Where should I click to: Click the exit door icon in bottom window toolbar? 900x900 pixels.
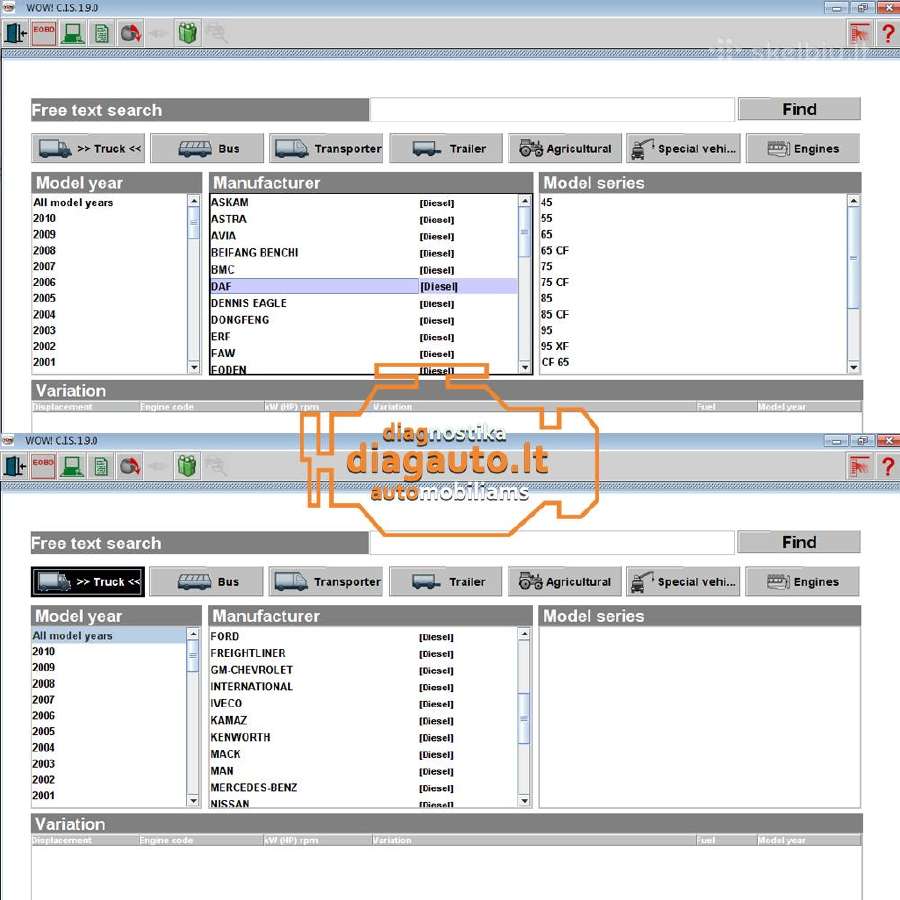[x=15, y=466]
